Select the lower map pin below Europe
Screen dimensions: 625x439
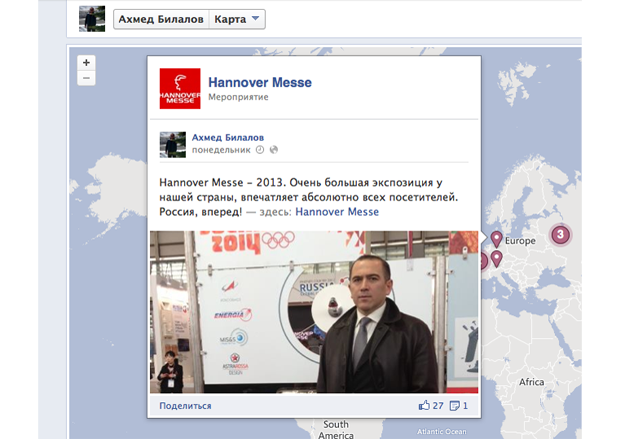(x=496, y=259)
